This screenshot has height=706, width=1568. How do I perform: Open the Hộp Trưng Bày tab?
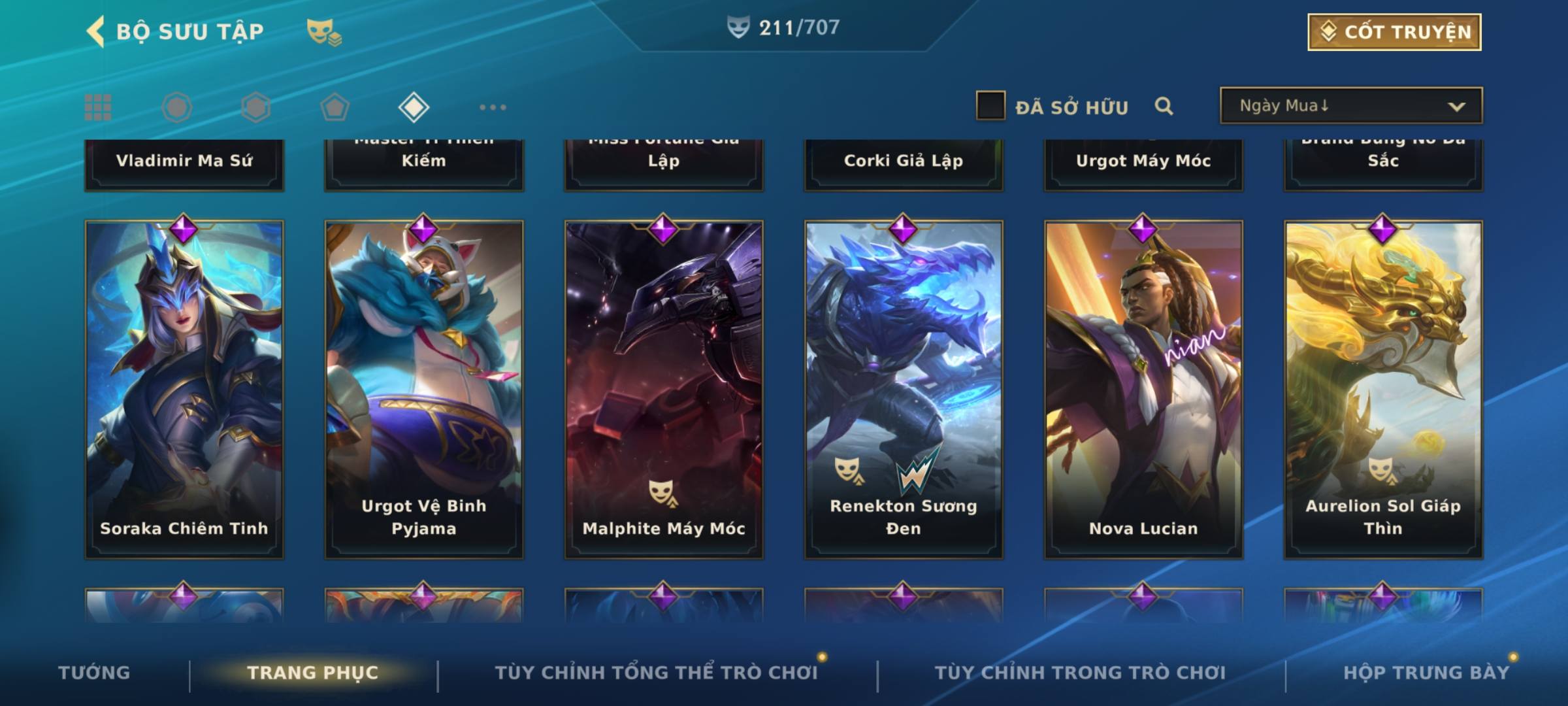1426,672
